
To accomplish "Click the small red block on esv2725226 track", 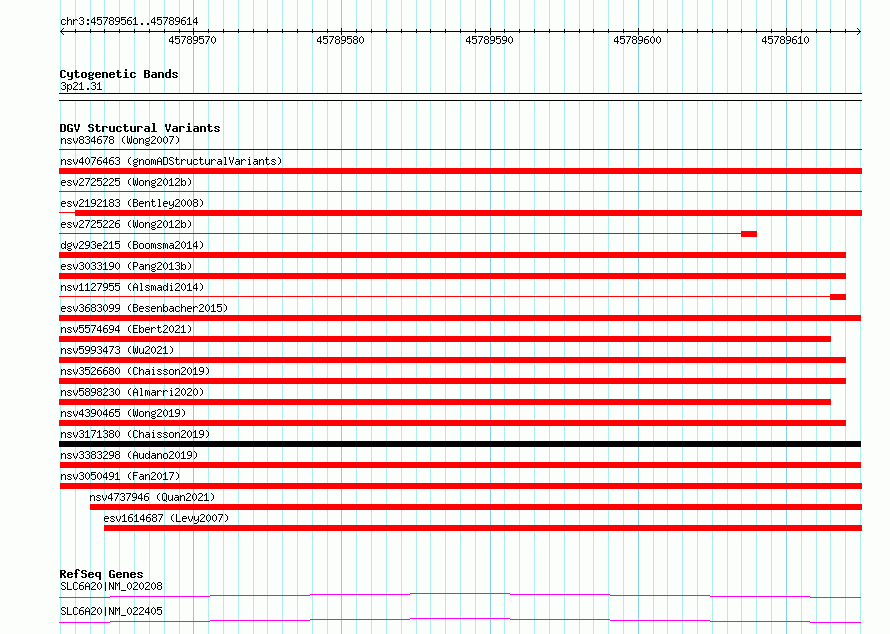I will coord(749,234).
